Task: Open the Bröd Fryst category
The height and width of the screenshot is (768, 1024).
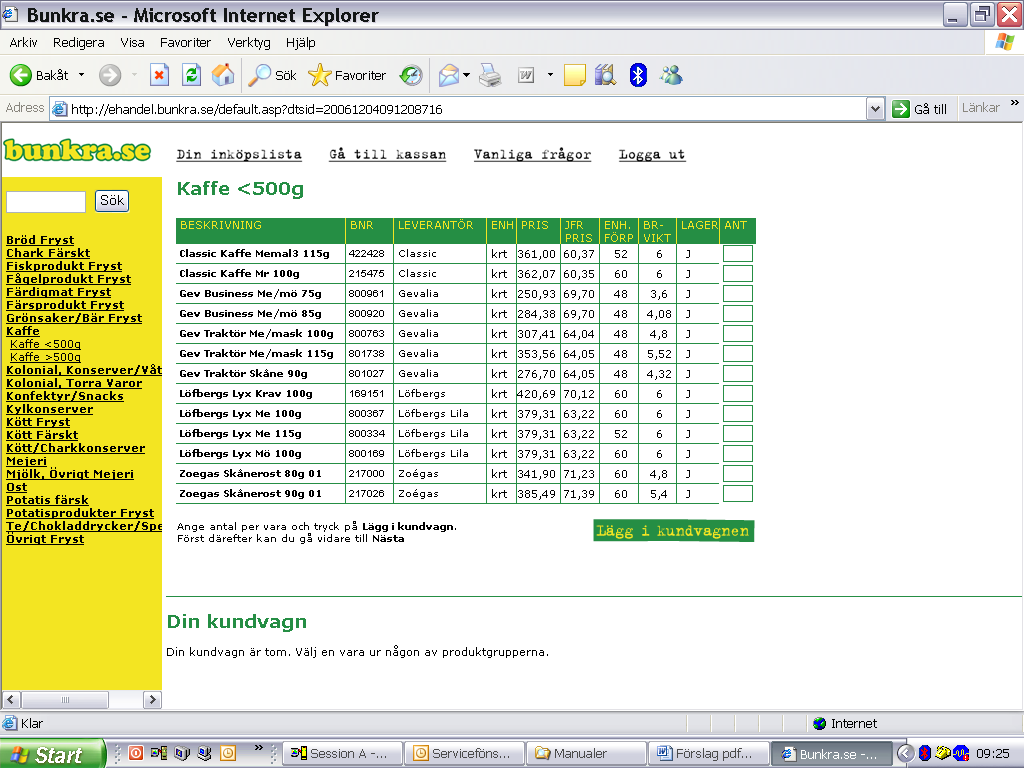Action: 40,240
